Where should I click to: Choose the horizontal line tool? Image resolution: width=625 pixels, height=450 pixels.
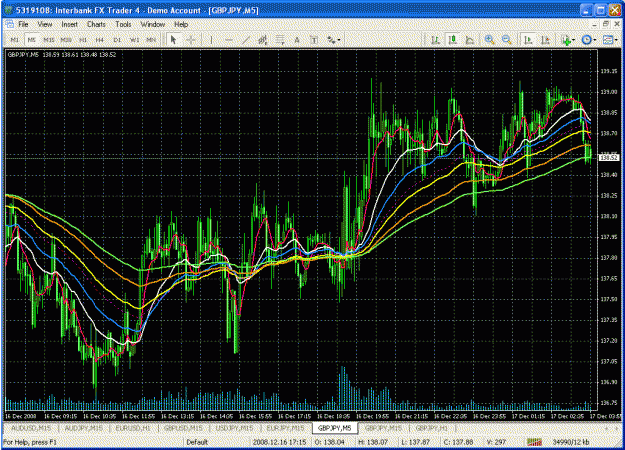(229, 40)
